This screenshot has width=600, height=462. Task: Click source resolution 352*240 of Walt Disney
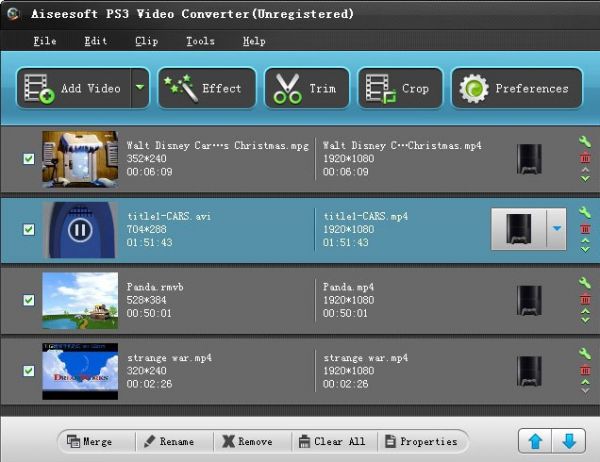146,158
